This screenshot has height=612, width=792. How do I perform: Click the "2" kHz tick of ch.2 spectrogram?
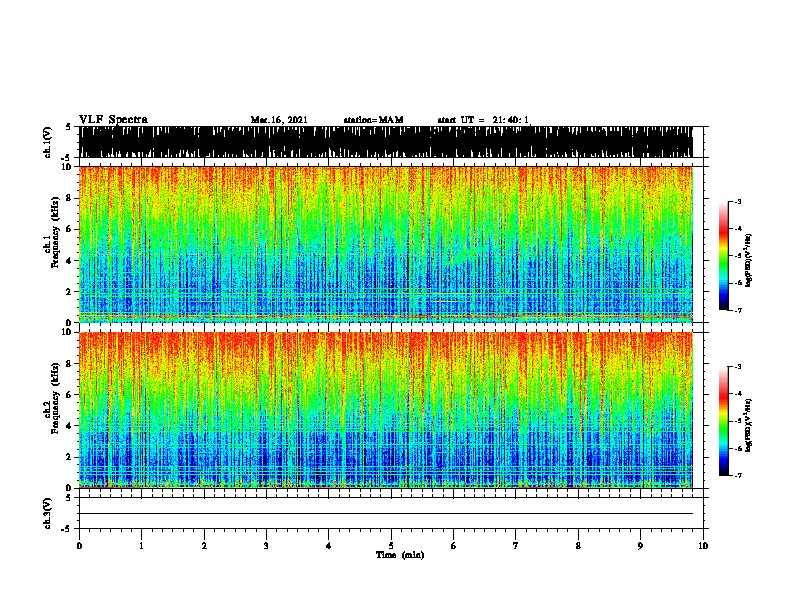[x=69, y=457]
